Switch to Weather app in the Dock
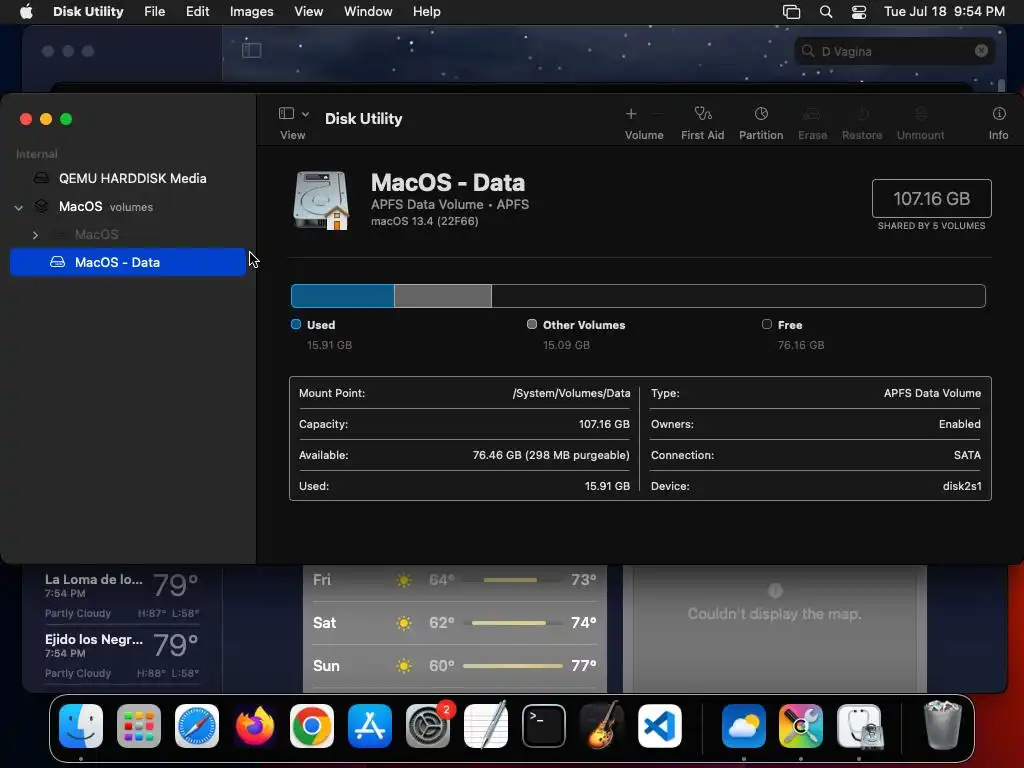Image resolution: width=1024 pixels, height=768 pixels. [x=744, y=726]
